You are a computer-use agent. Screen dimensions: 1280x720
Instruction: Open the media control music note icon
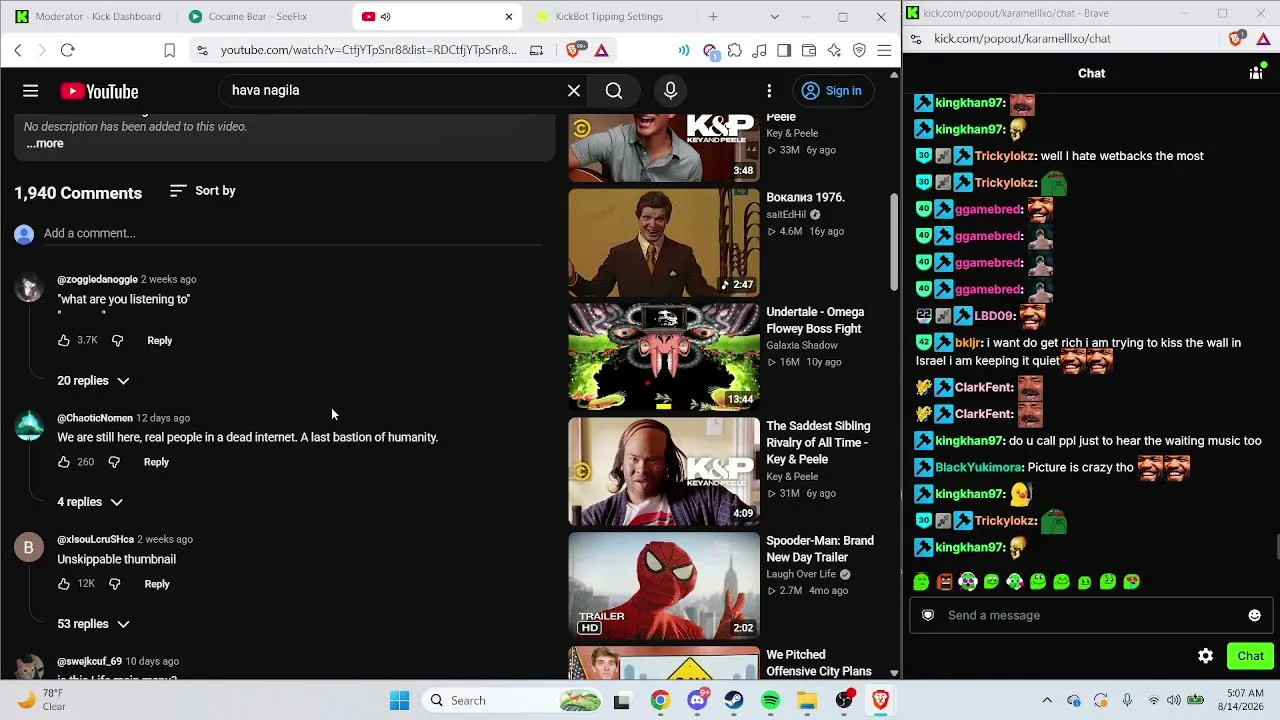point(760,50)
